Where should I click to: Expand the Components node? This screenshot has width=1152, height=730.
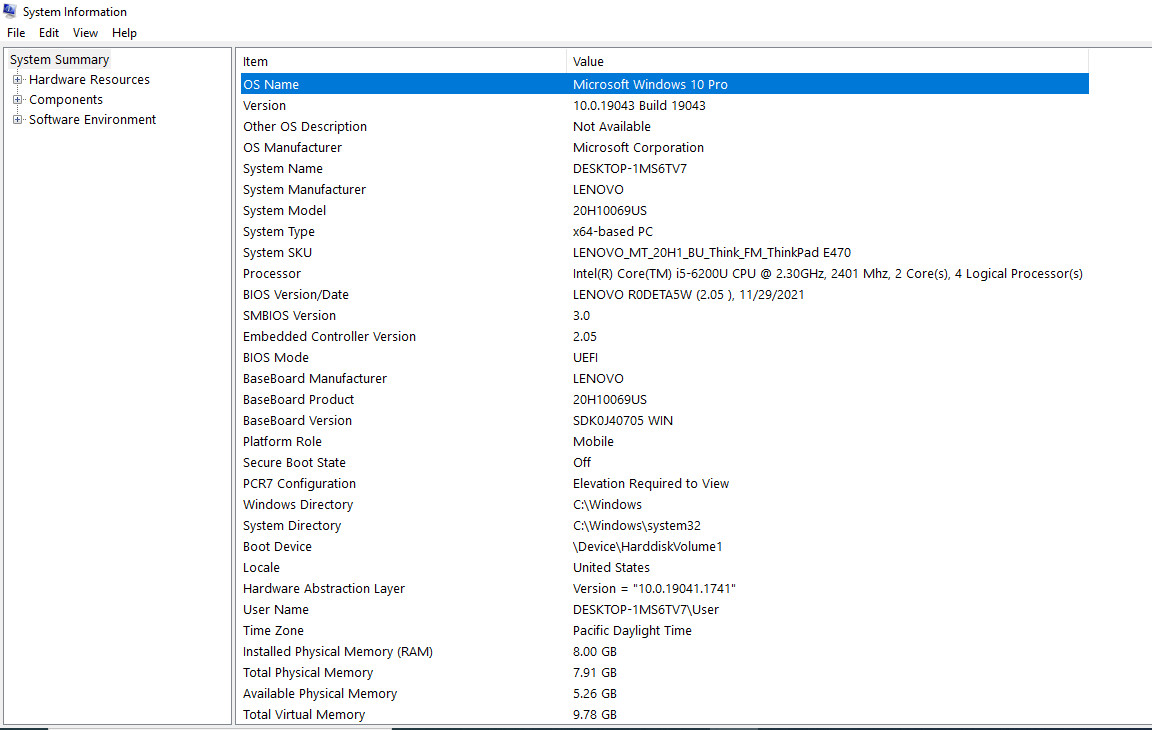pyautogui.click(x=18, y=99)
